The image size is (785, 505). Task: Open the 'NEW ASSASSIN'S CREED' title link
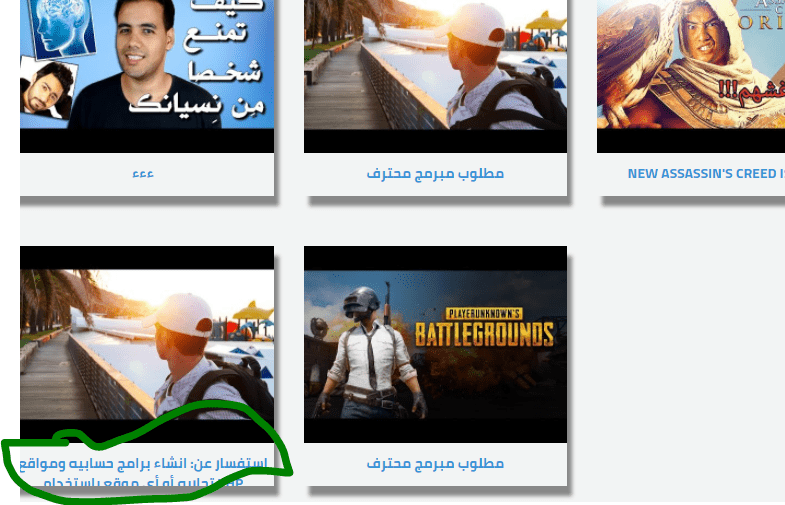[x=706, y=174]
